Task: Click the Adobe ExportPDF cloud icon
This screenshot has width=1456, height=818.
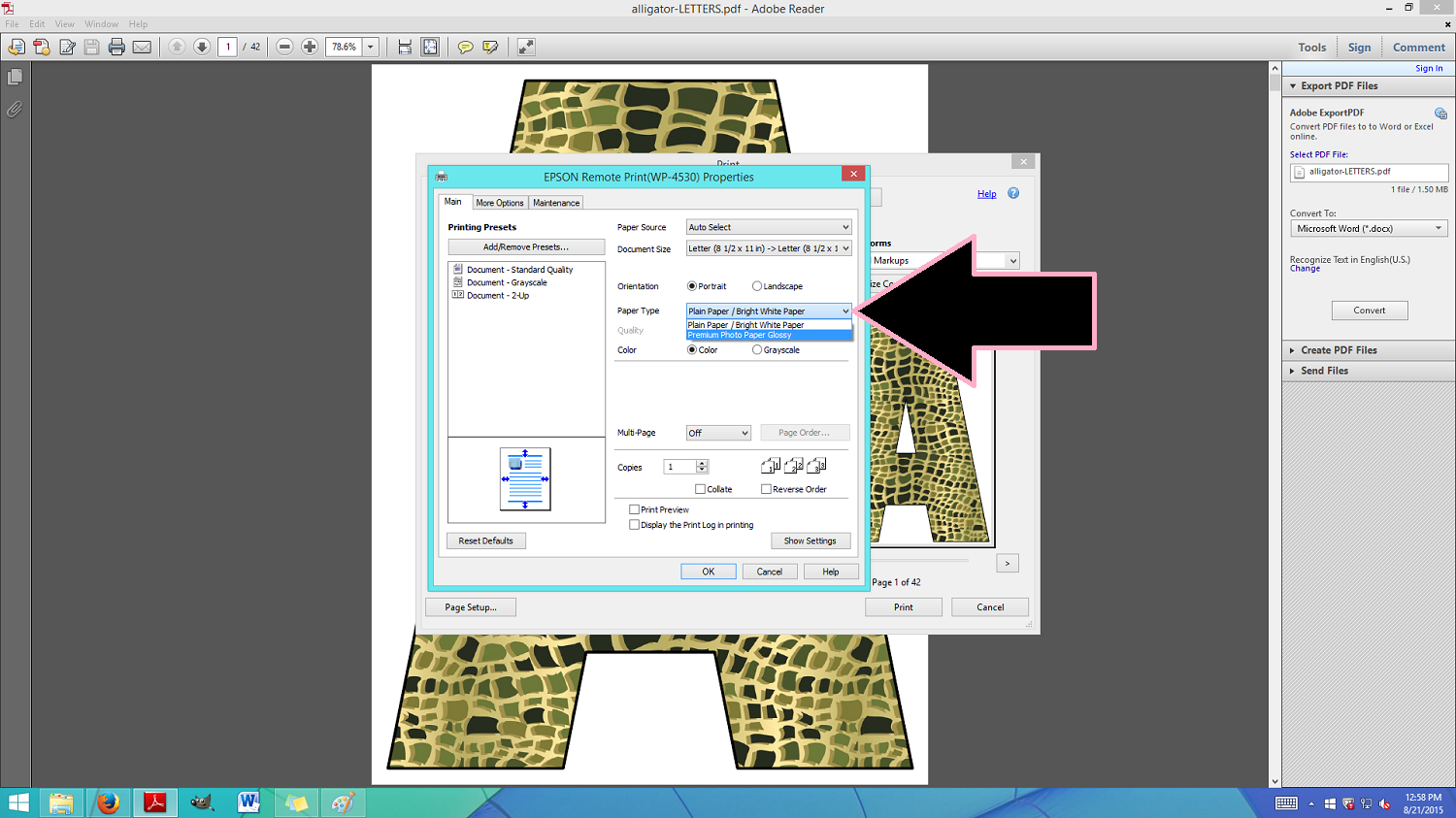Action: click(1440, 114)
